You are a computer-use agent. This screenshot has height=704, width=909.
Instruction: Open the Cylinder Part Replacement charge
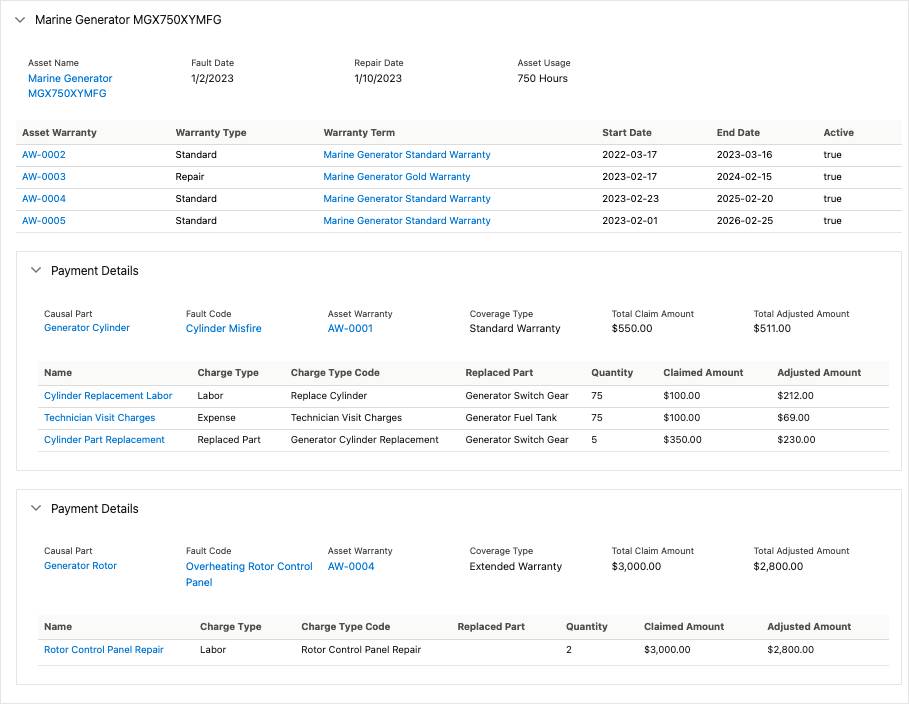coord(104,439)
